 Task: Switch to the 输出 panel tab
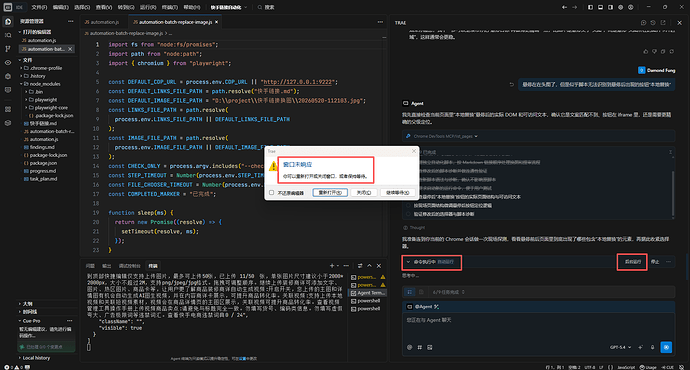point(106,266)
